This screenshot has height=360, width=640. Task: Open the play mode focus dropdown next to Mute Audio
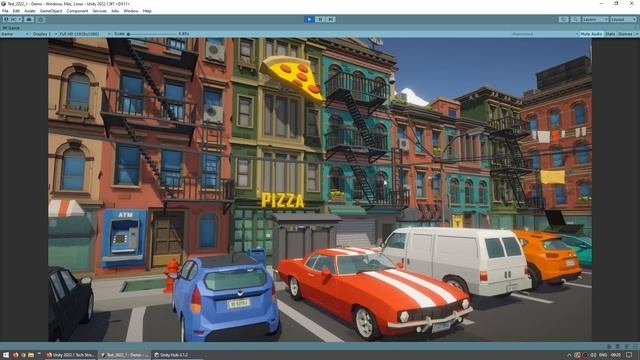[x=545, y=34]
